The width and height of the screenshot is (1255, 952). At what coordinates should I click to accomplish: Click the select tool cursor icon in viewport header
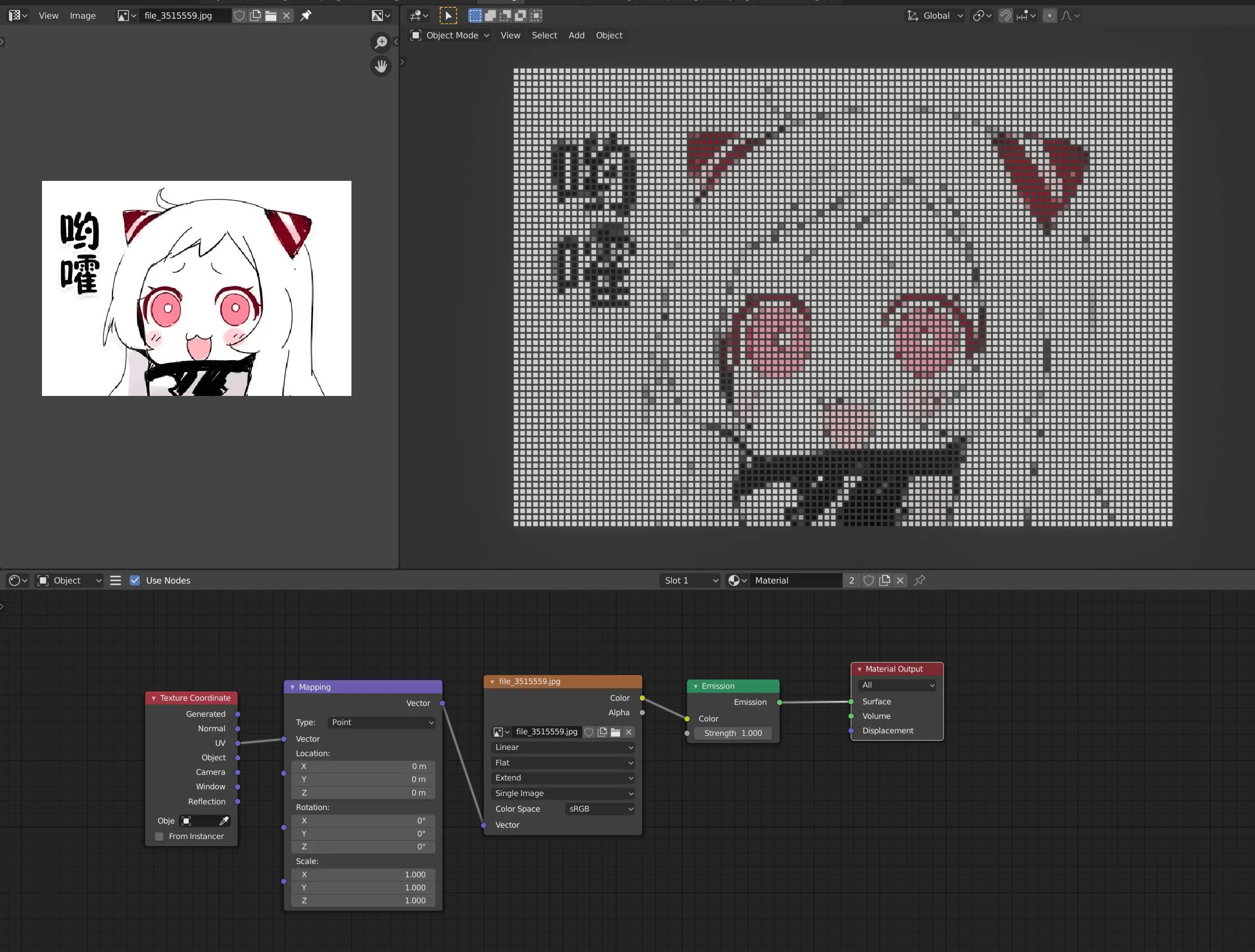click(448, 16)
